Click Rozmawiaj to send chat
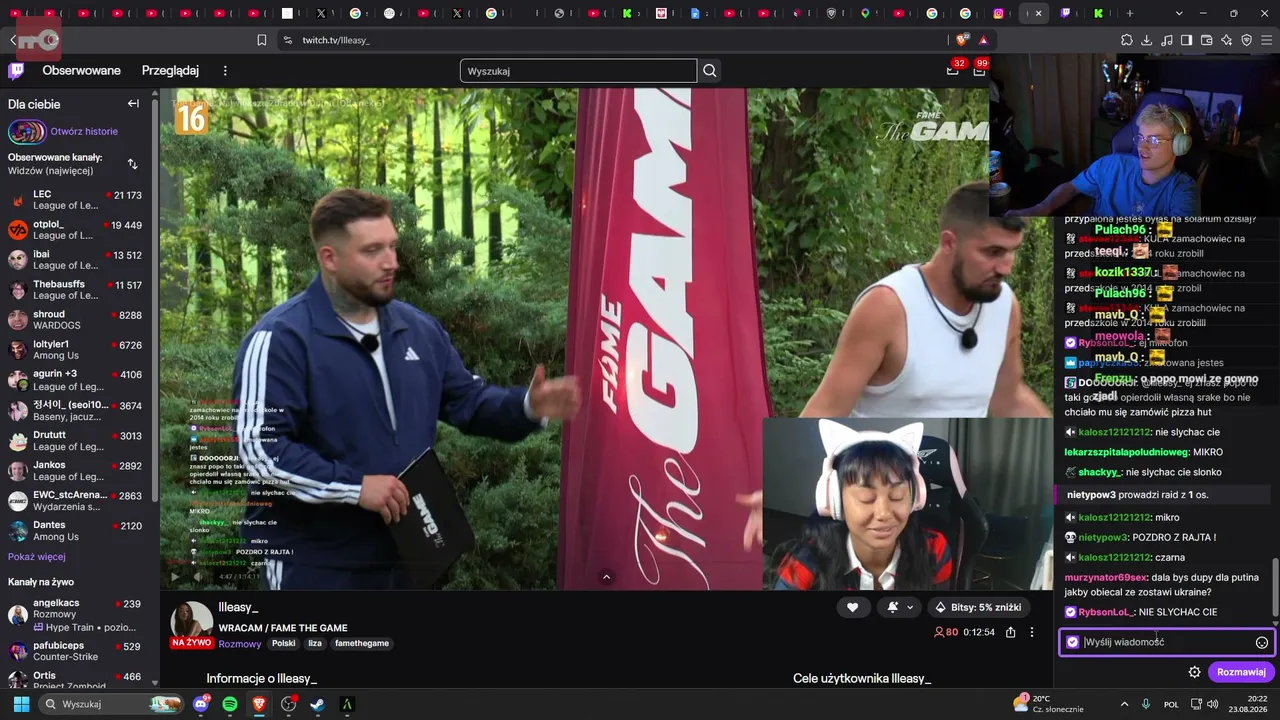Viewport: 1280px width, 720px height. (x=1241, y=672)
